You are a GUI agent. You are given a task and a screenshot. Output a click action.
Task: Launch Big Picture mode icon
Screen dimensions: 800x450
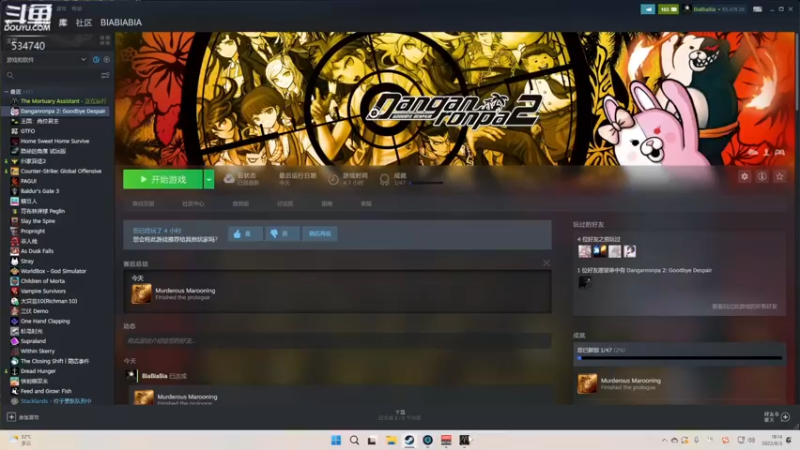pos(758,9)
